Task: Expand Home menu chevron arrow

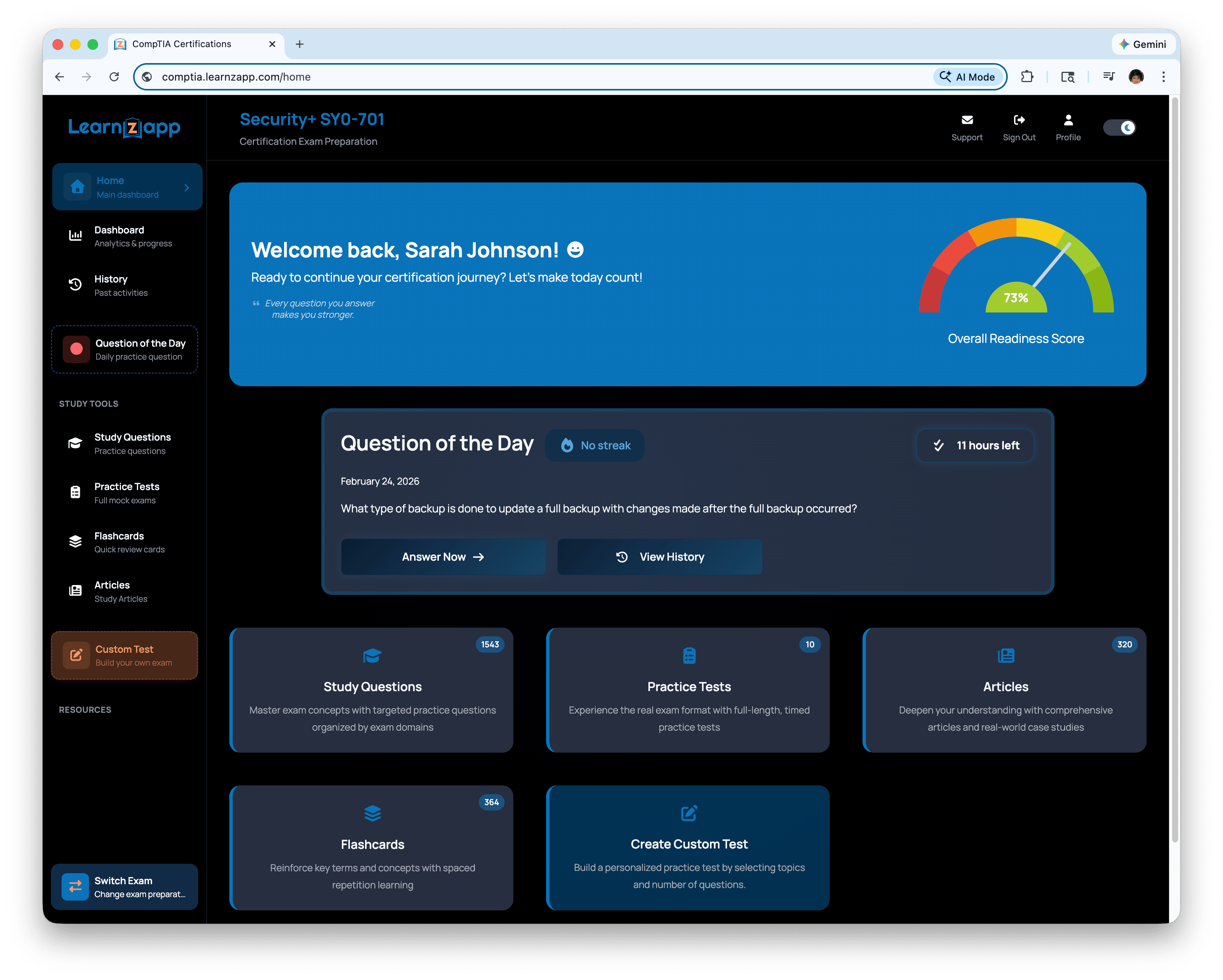Action: point(187,188)
